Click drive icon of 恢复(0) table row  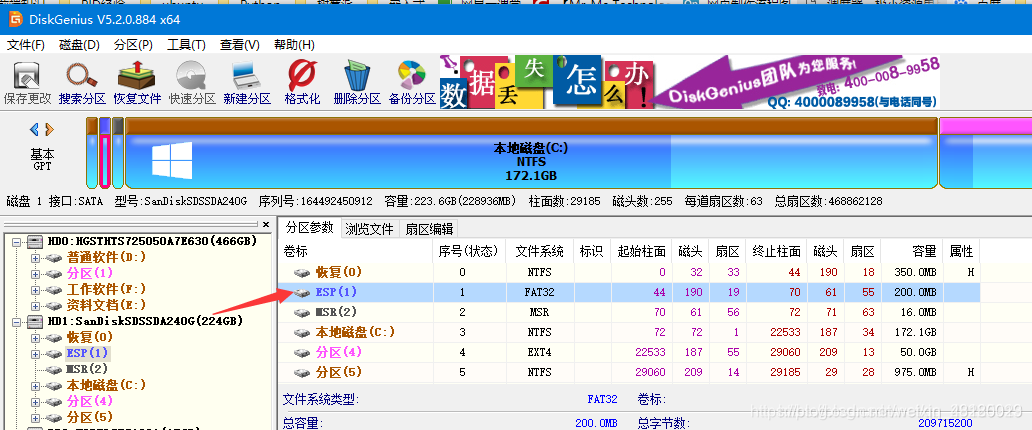[301, 273]
